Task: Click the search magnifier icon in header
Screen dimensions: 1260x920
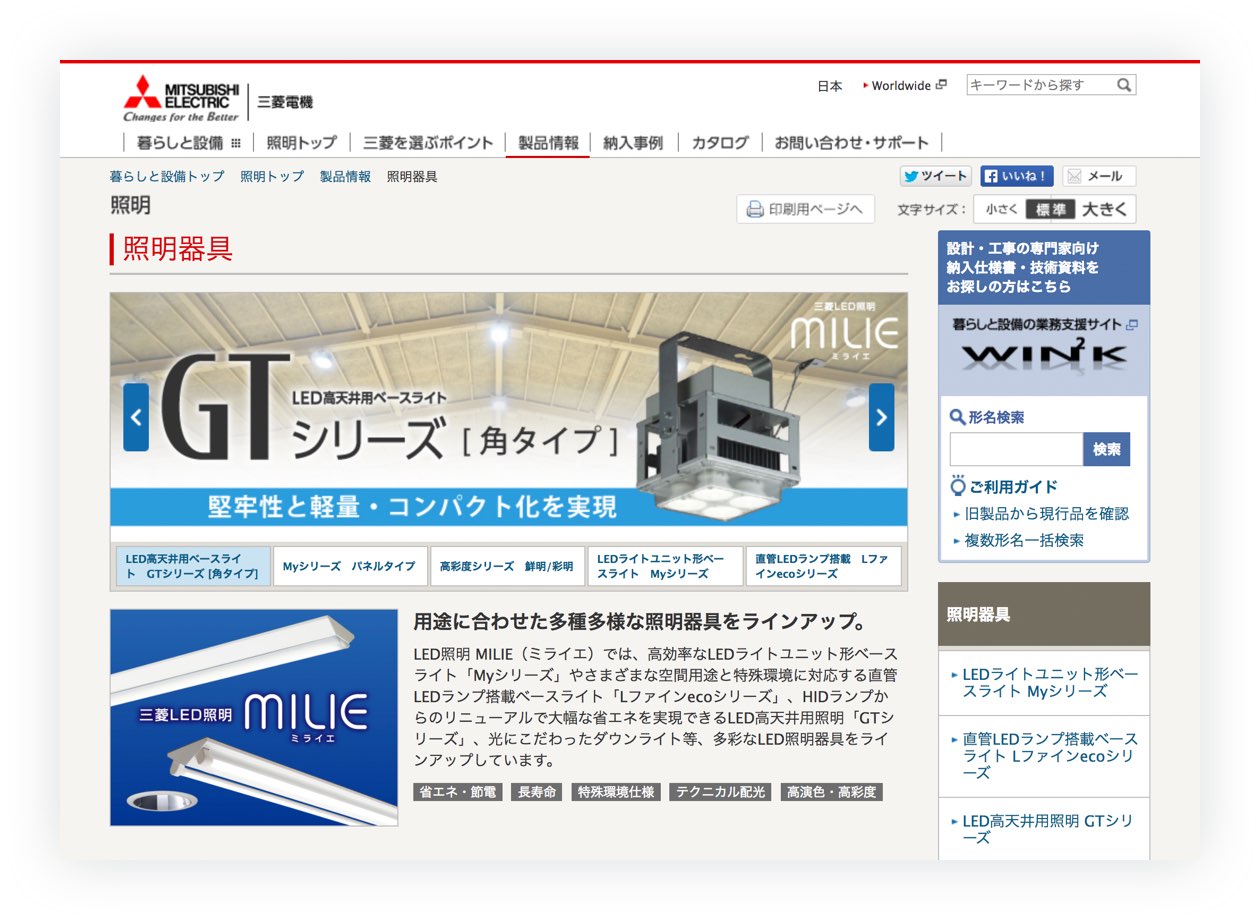Action: (1124, 85)
